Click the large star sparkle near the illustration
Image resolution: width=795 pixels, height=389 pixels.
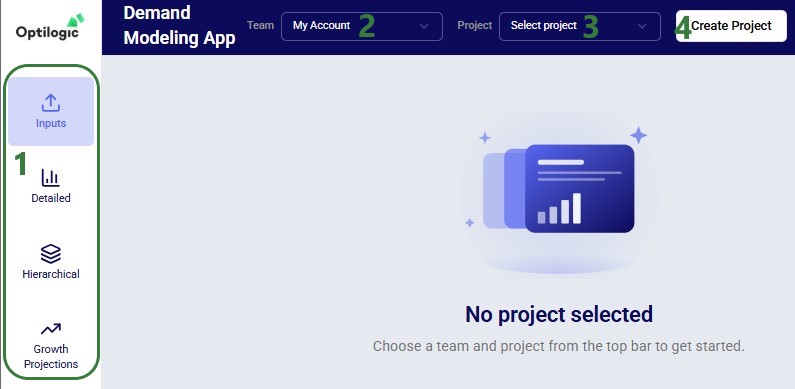pos(638,135)
